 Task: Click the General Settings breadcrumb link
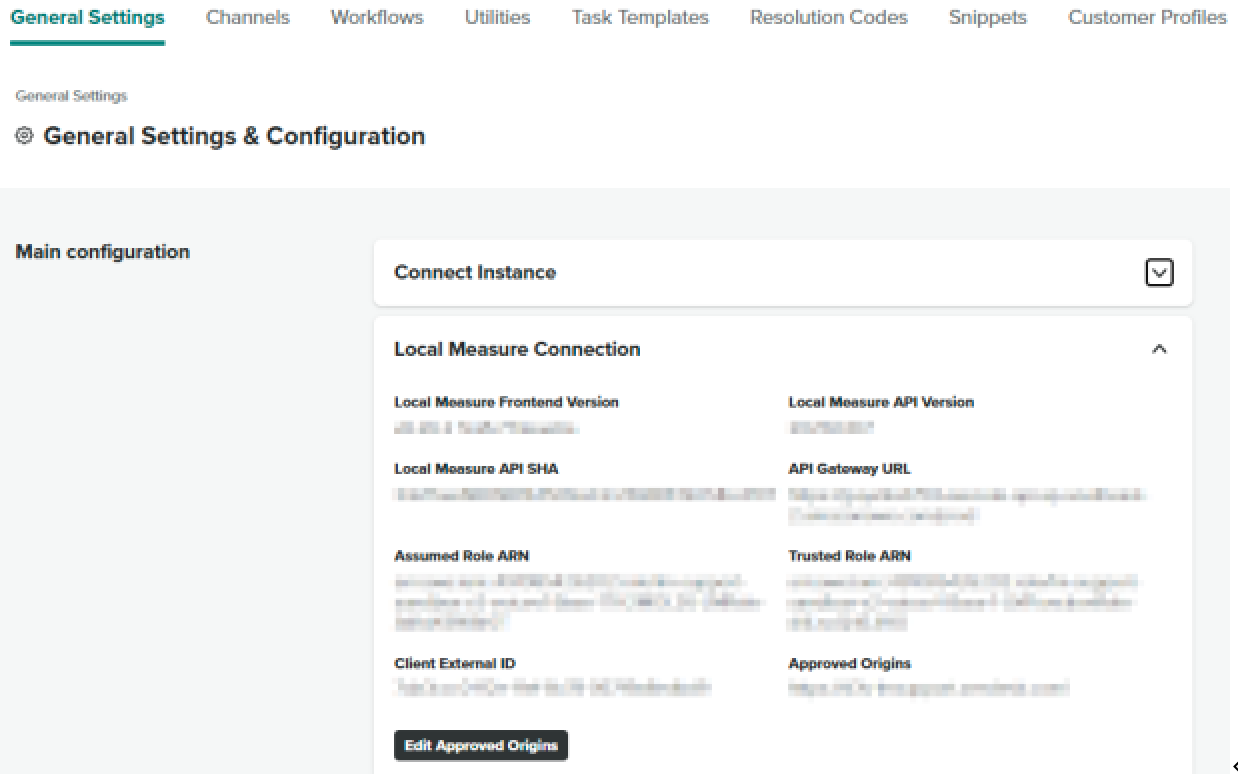(x=71, y=96)
